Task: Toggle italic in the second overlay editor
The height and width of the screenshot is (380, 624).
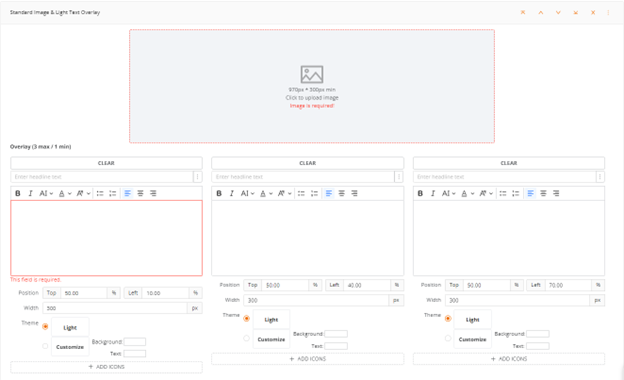Action: point(232,193)
